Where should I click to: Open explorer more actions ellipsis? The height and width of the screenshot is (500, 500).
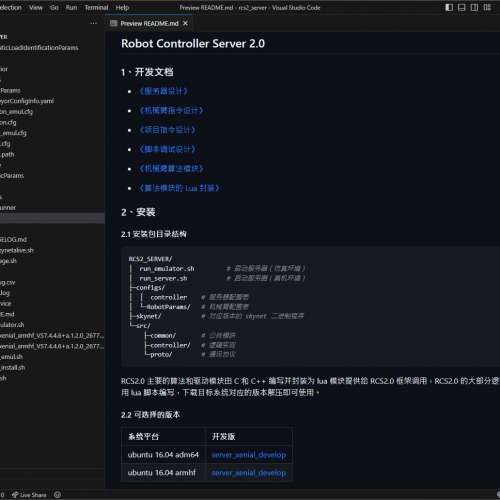pos(94,23)
